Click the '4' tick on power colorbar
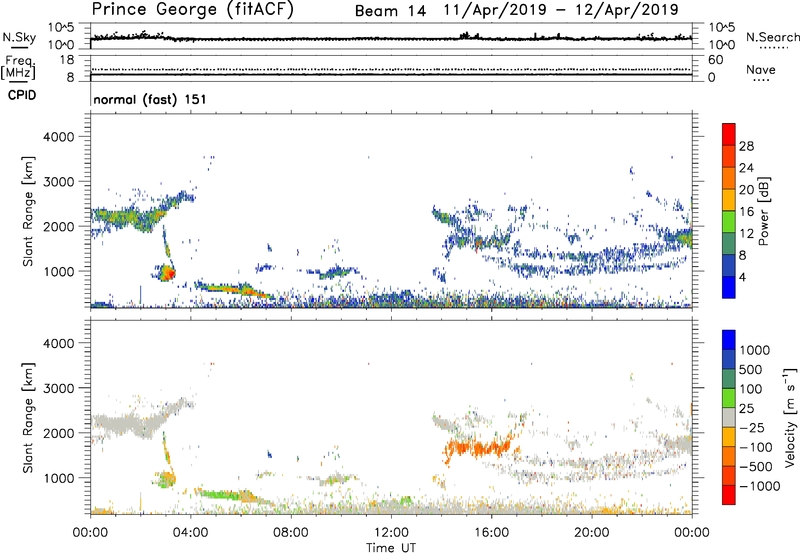Viewport: 800px width, 554px height. click(x=743, y=277)
